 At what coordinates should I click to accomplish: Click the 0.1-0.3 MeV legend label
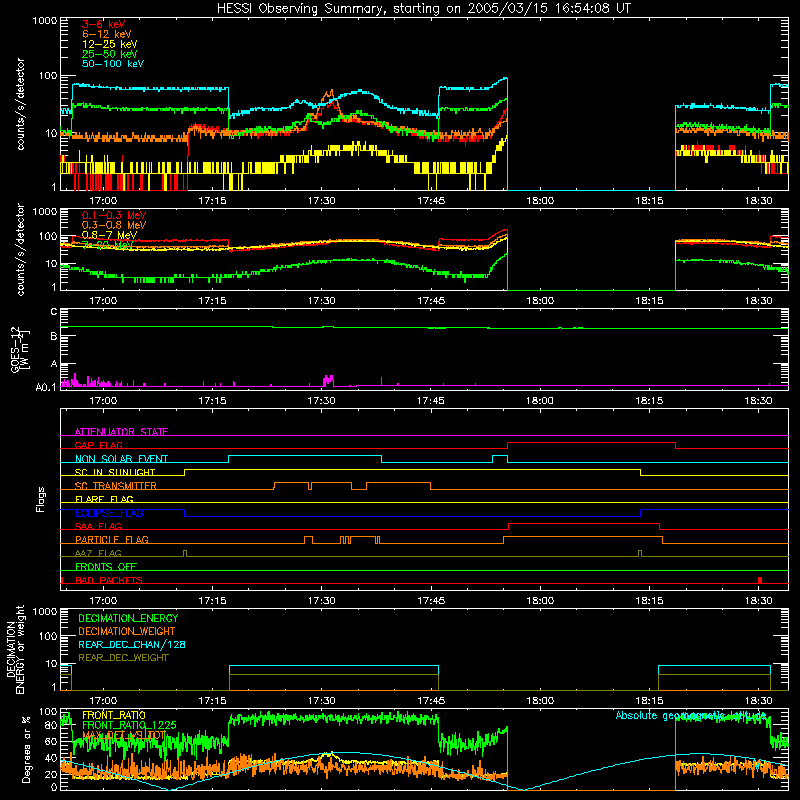pyautogui.click(x=114, y=215)
